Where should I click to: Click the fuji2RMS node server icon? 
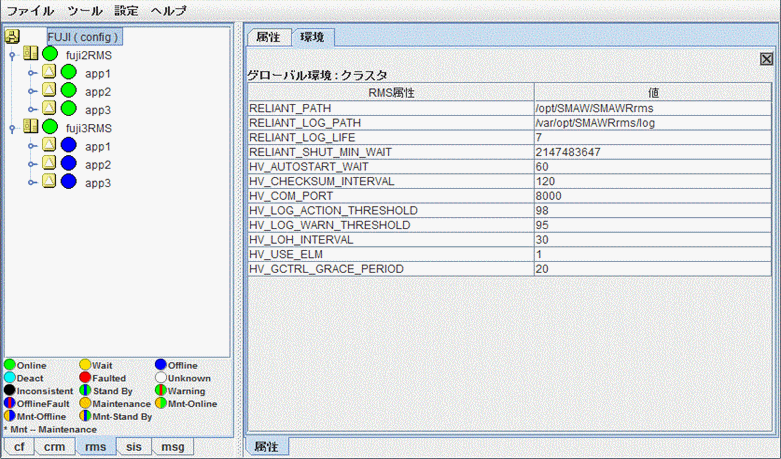pyautogui.click(x=31, y=53)
